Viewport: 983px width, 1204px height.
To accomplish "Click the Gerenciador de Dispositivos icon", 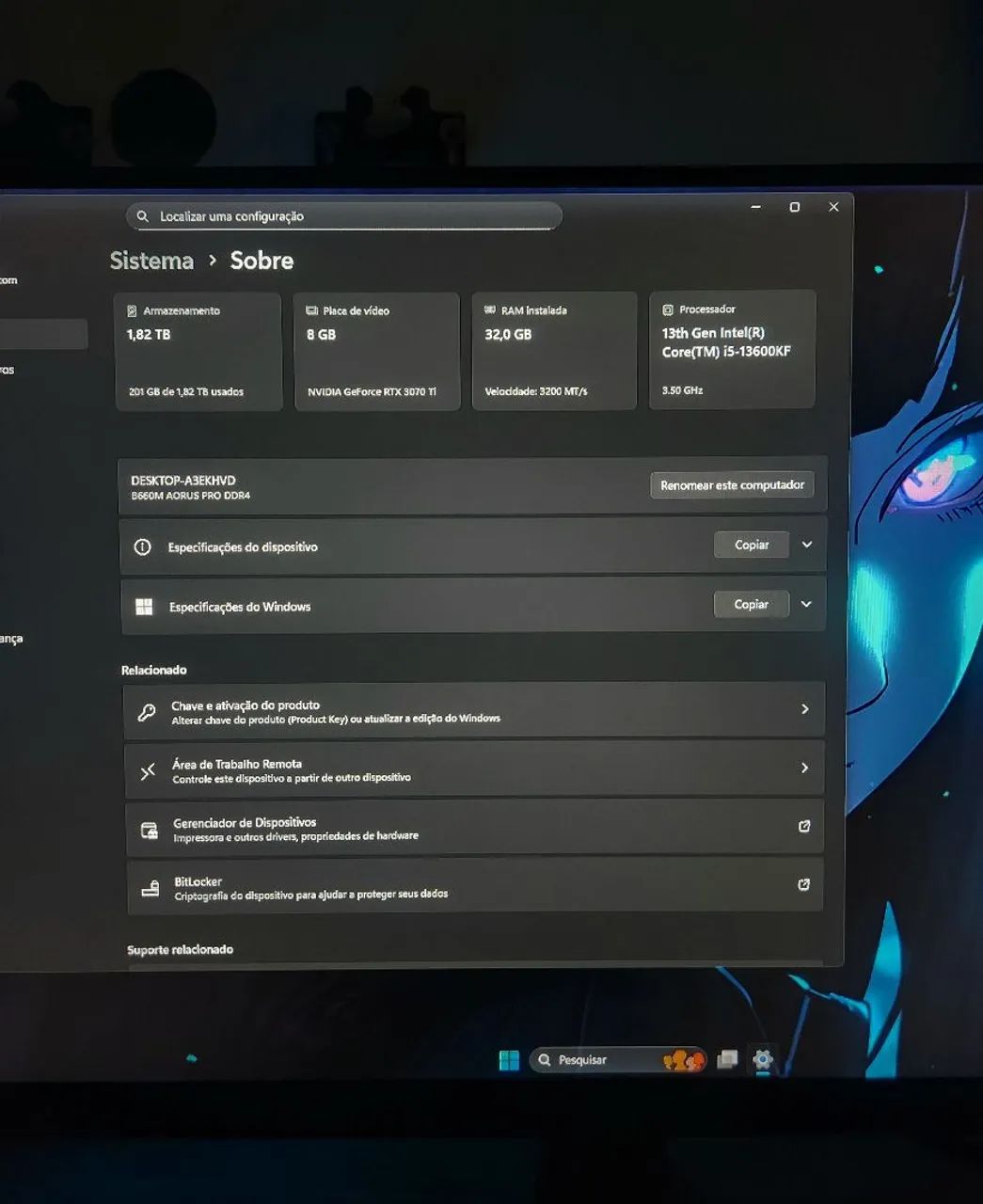I will [149, 830].
